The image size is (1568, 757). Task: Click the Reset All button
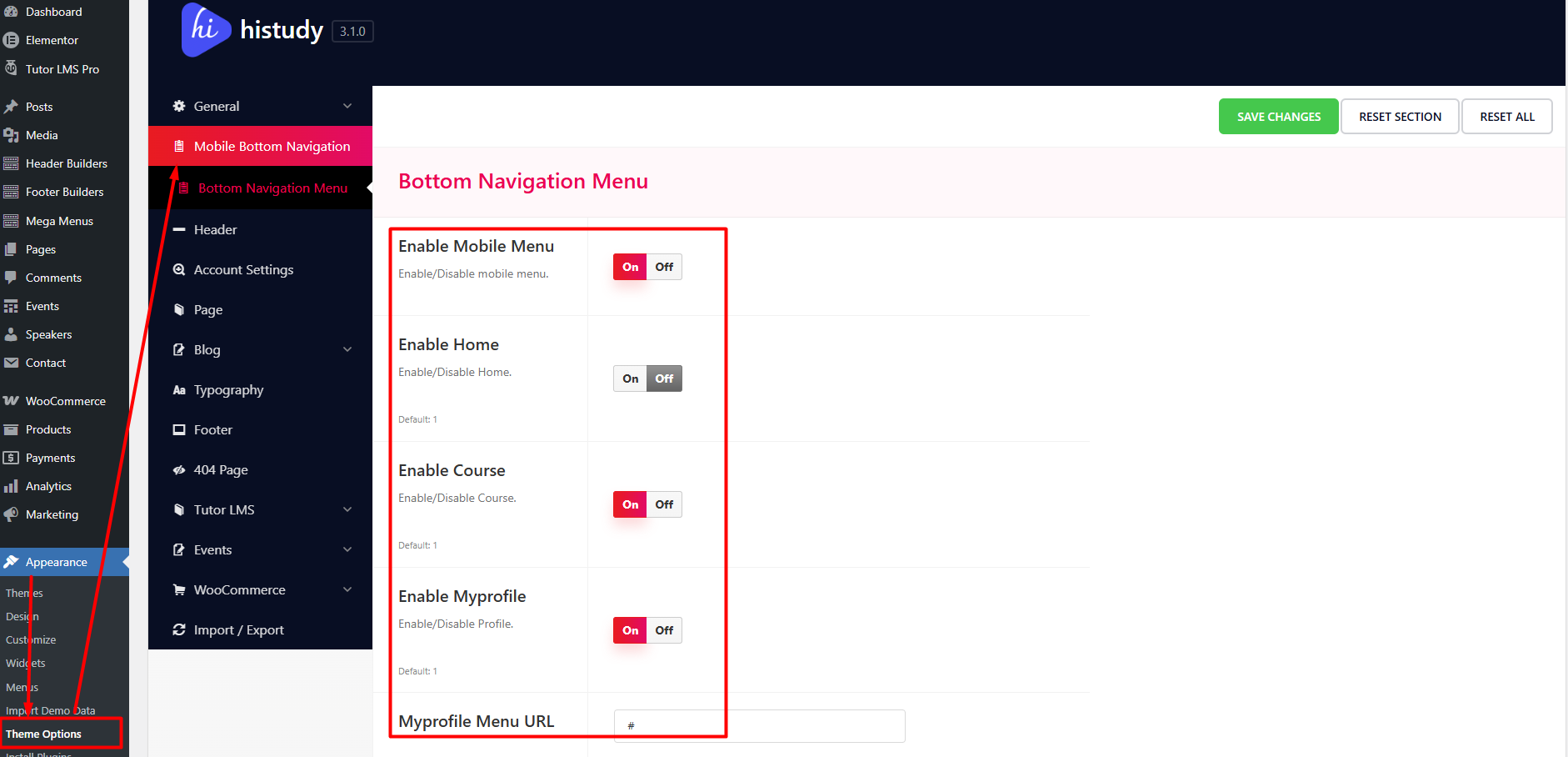click(1506, 116)
